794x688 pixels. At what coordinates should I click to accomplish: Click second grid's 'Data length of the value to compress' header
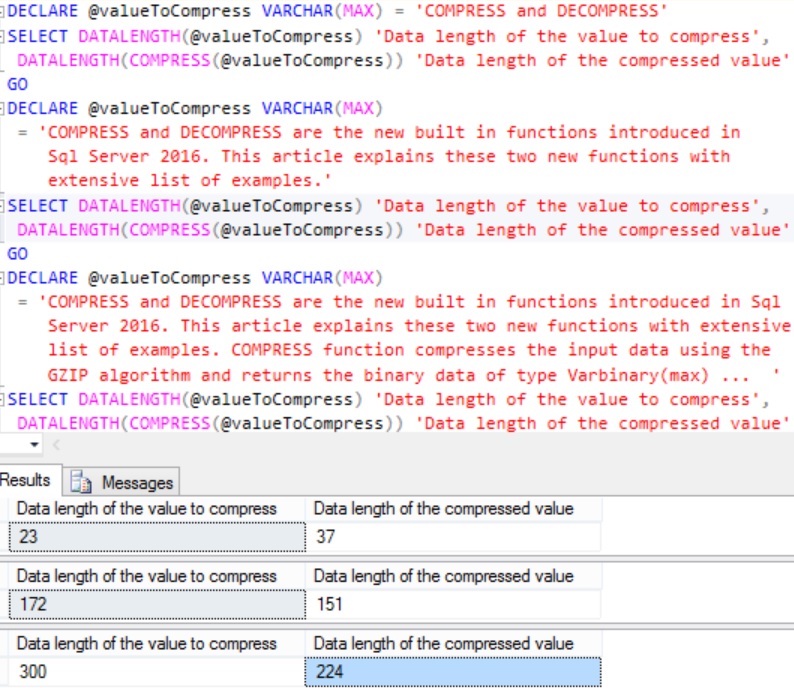157,576
